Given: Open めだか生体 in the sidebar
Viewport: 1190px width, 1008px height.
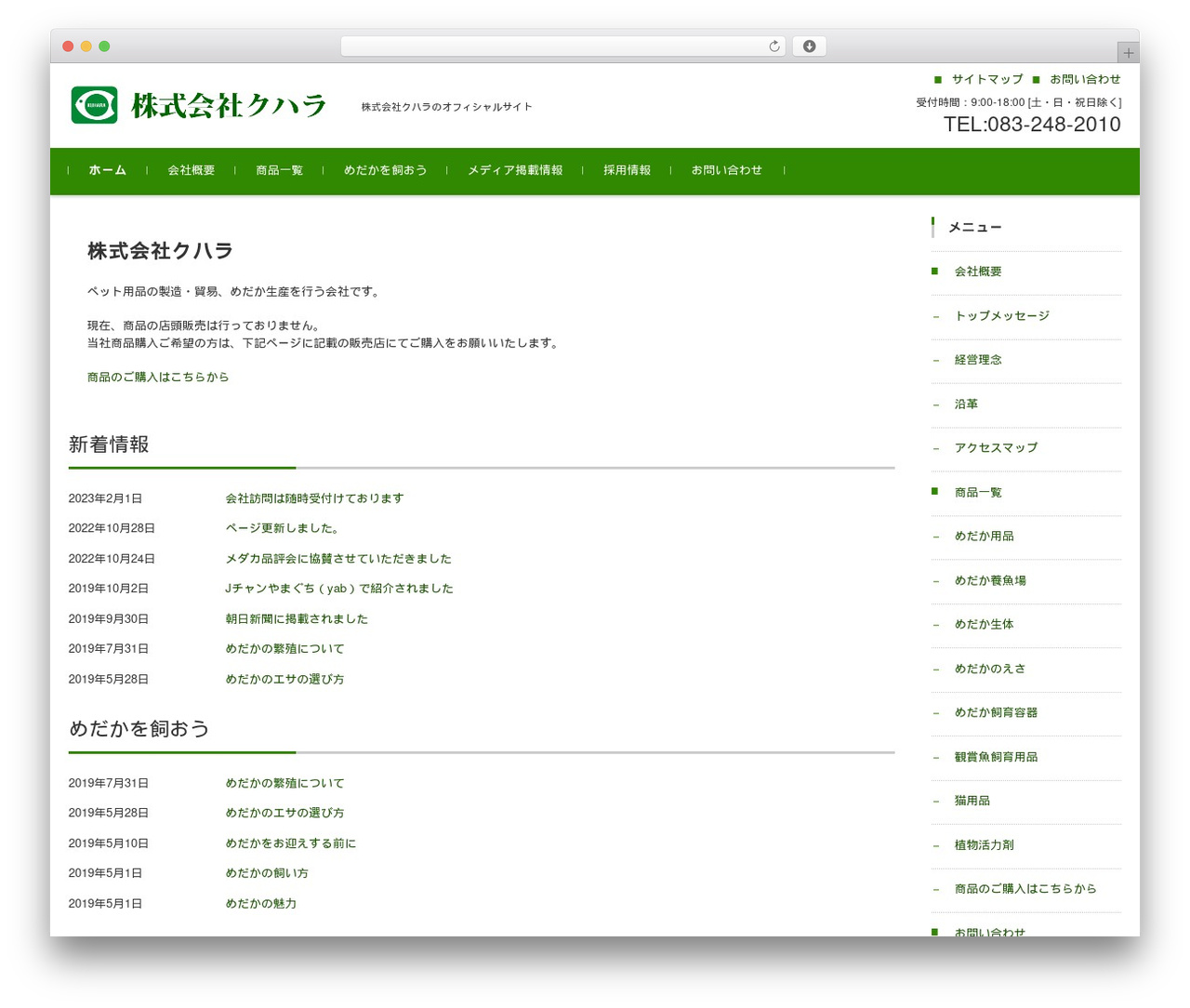Looking at the screenshot, I should pyautogui.click(x=985, y=625).
